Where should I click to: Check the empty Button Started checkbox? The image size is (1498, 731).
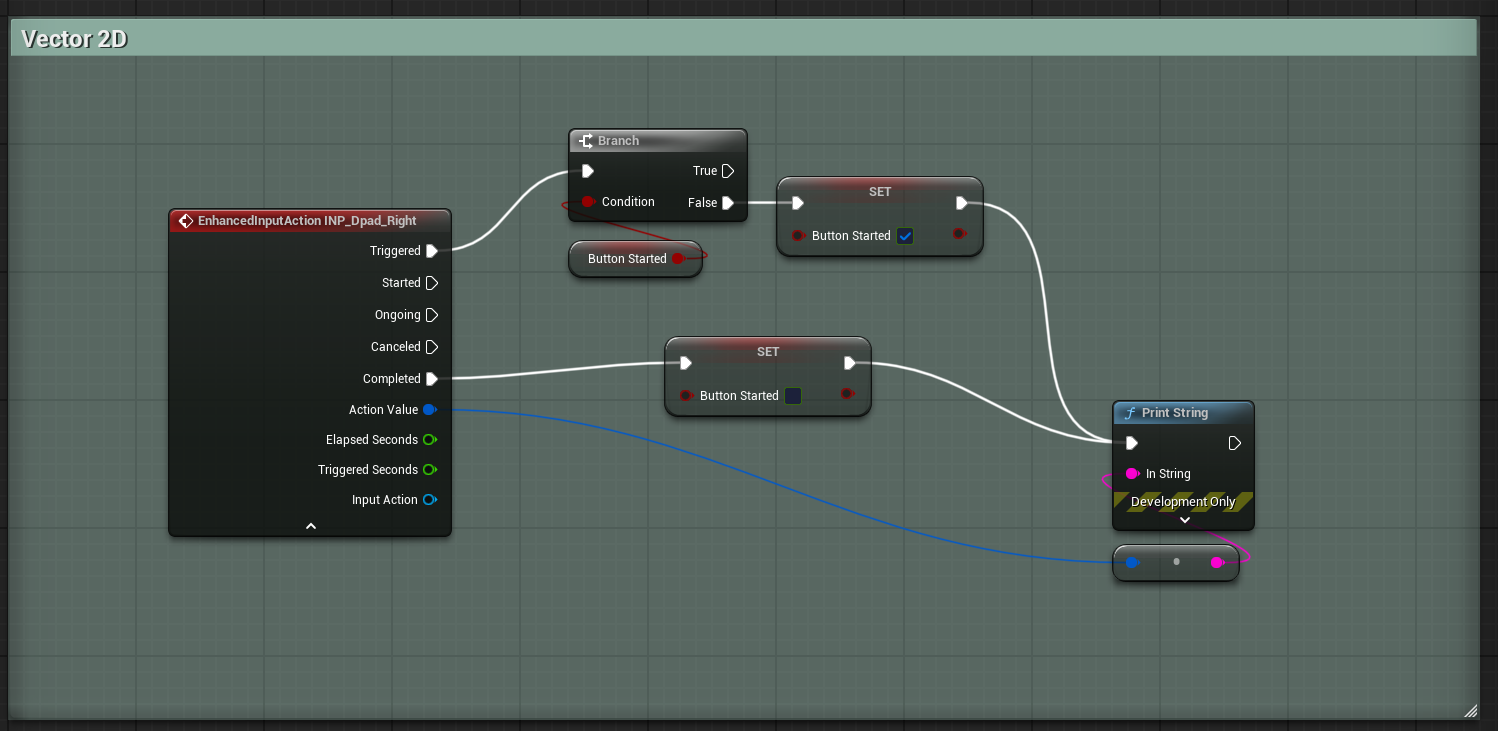[x=793, y=396]
